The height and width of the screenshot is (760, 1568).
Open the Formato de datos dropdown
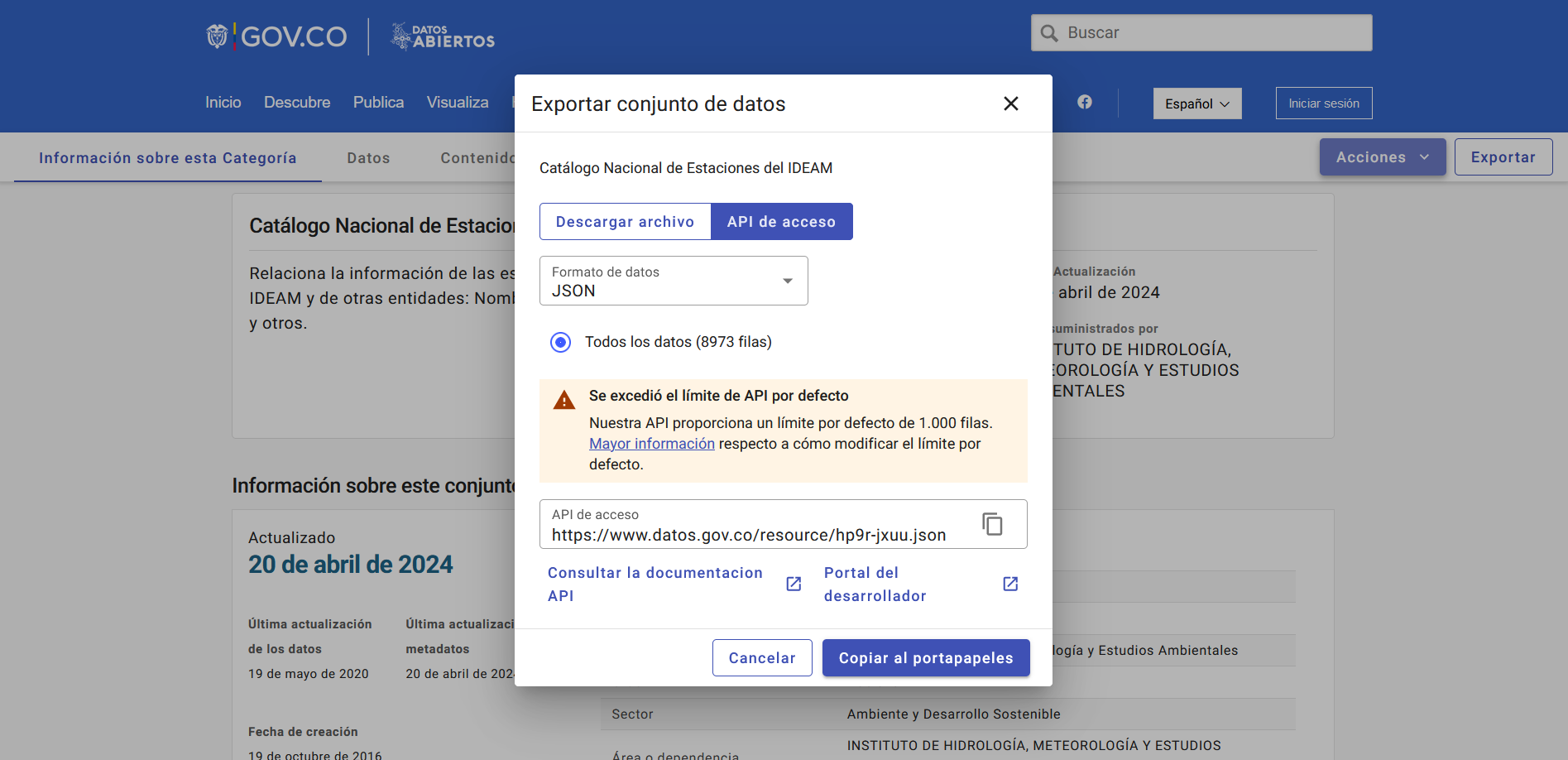pos(674,281)
